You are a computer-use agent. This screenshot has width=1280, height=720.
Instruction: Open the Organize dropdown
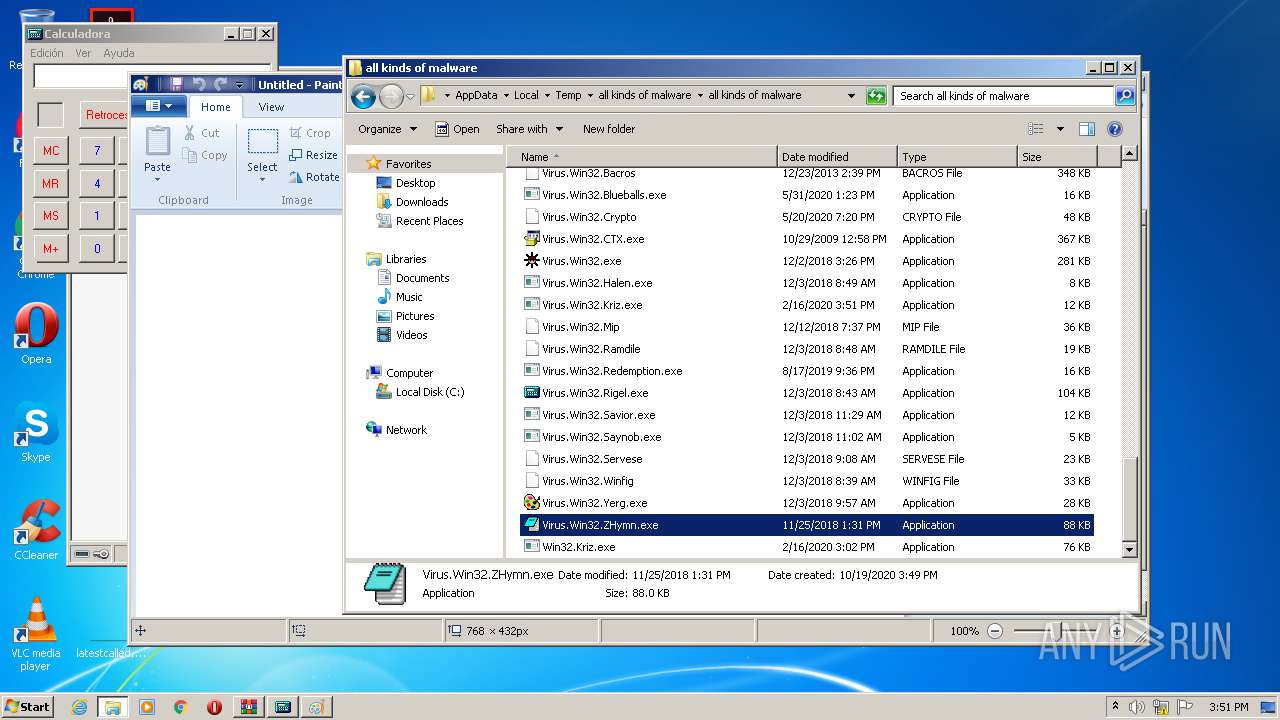(387, 129)
